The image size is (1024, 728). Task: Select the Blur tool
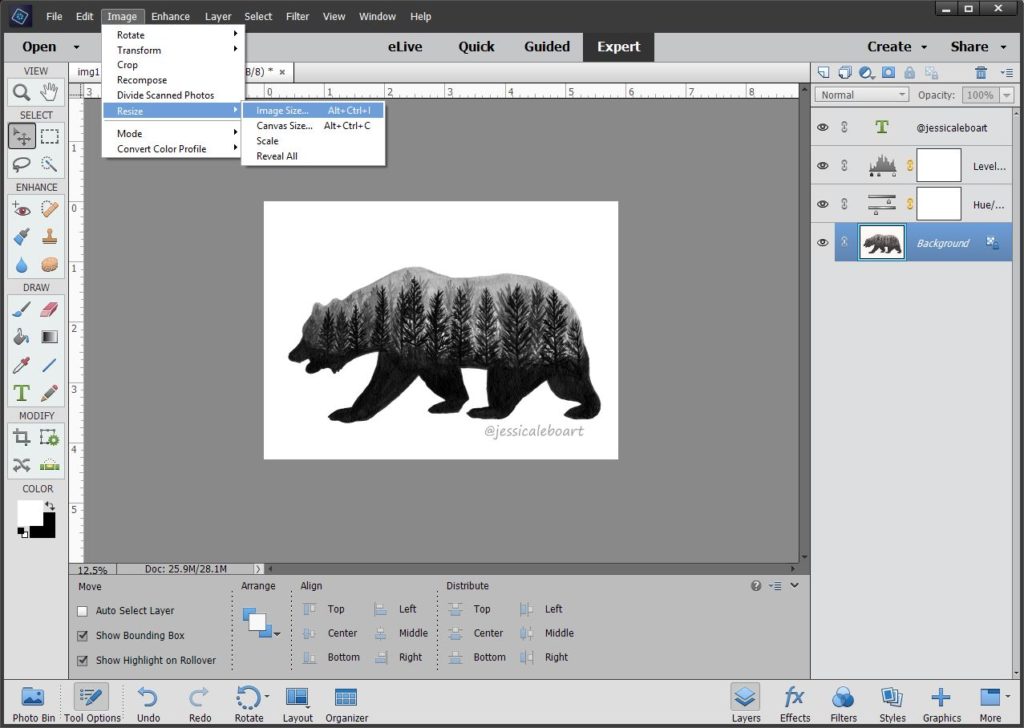[x=22, y=264]
